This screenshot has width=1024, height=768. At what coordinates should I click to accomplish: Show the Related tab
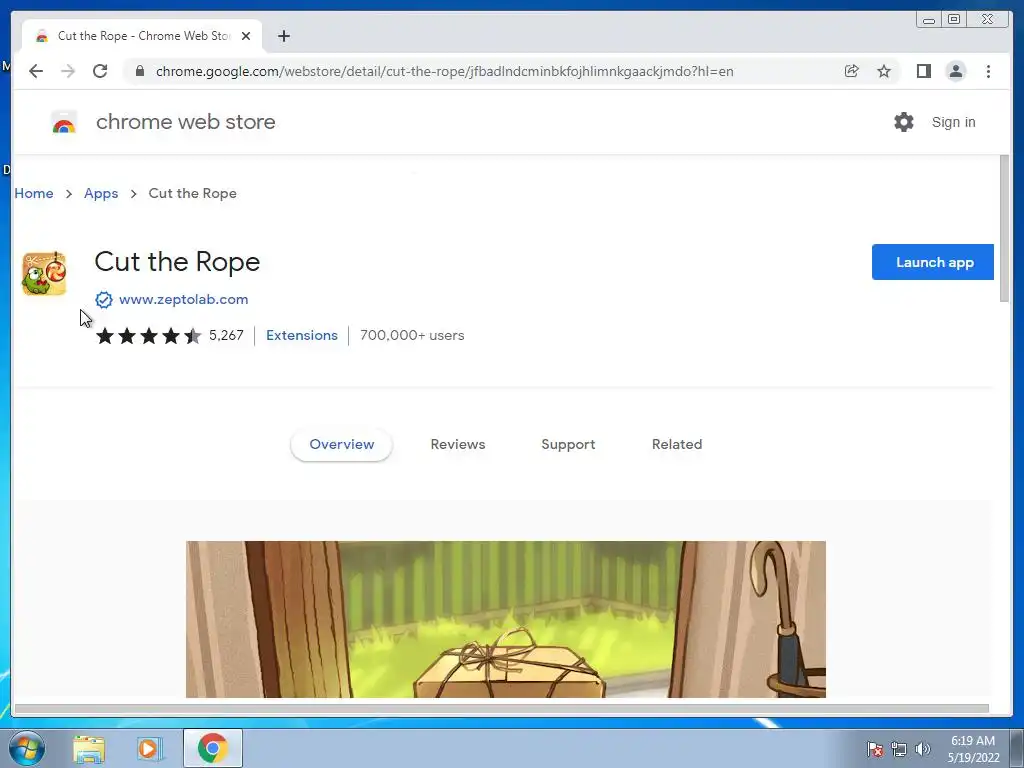point(677,445)
